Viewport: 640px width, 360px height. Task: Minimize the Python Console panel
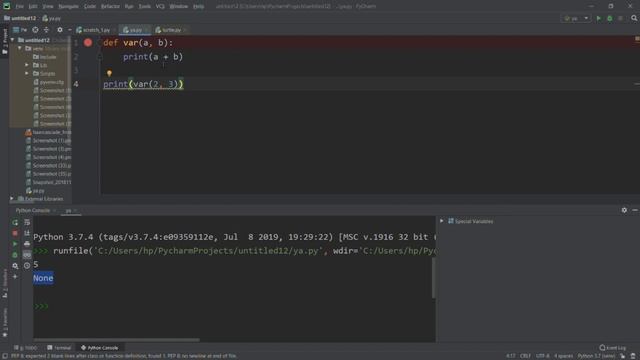tap(635, 210)
